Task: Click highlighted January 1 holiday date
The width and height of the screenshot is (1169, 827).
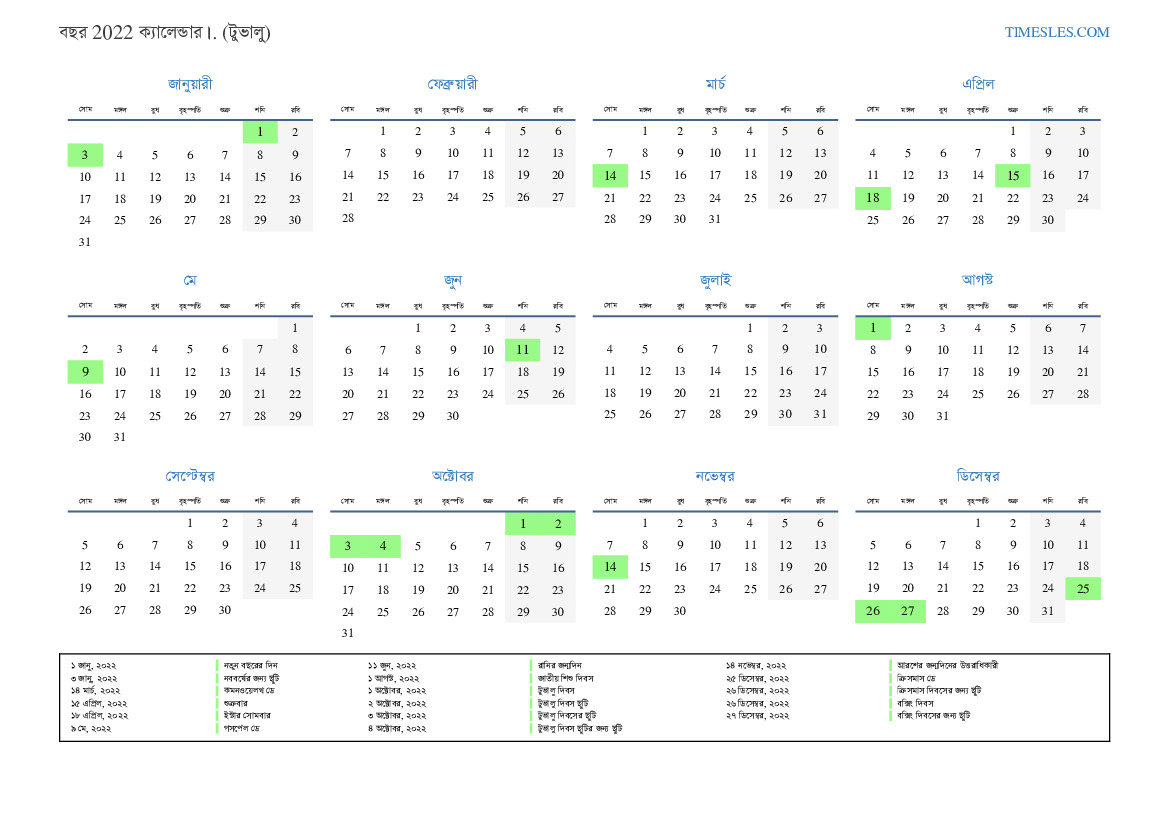Action: point(260,131)
